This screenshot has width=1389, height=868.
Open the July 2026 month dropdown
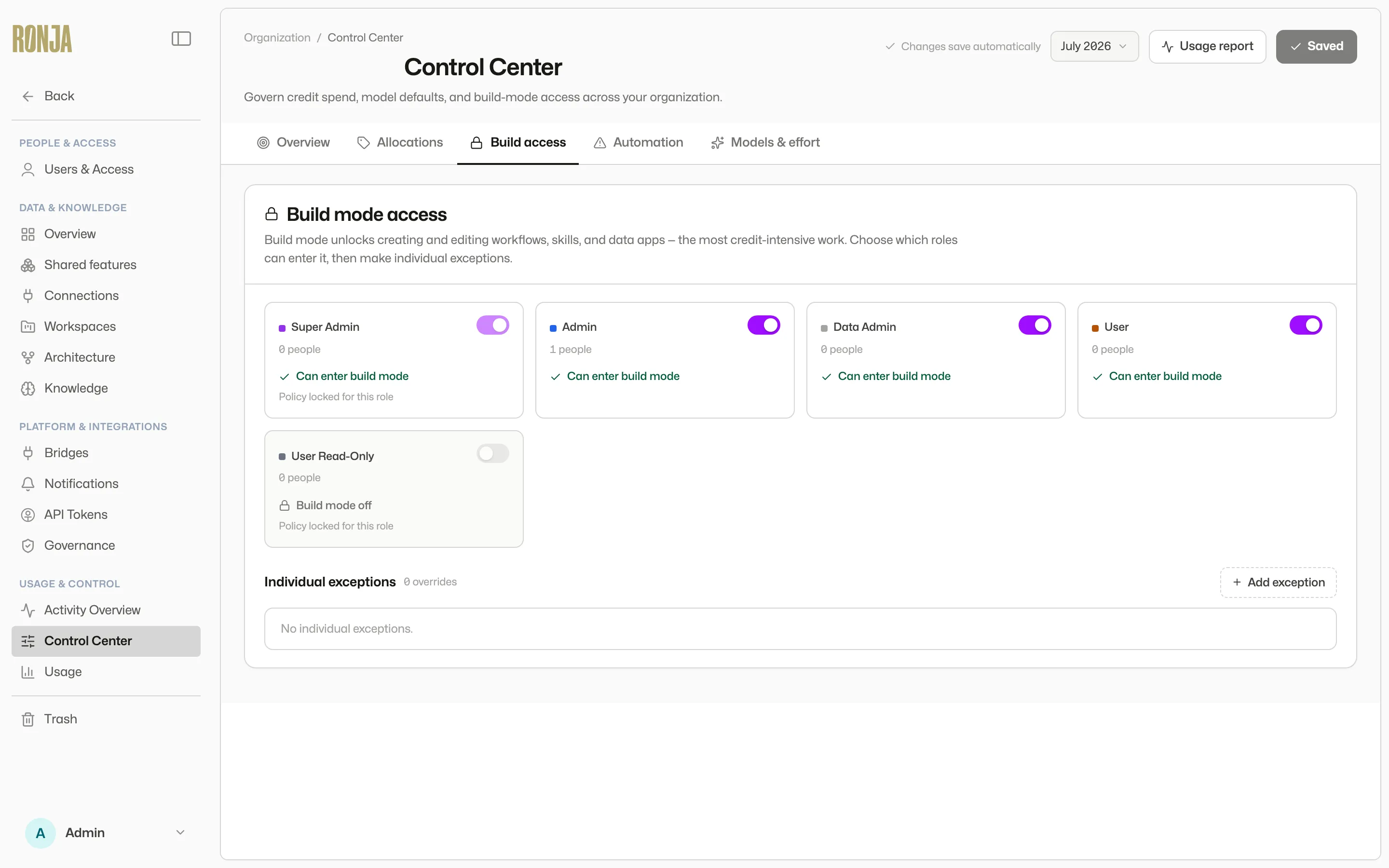[x=1094, y=46]
